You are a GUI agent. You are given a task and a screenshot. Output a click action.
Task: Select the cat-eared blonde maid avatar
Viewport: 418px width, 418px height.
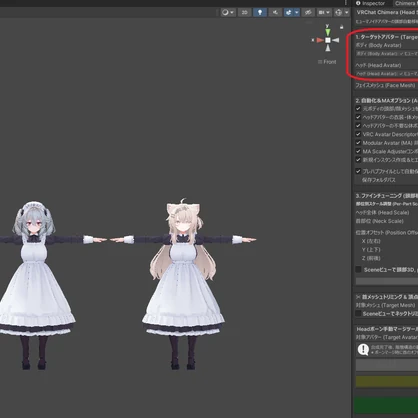183,284
